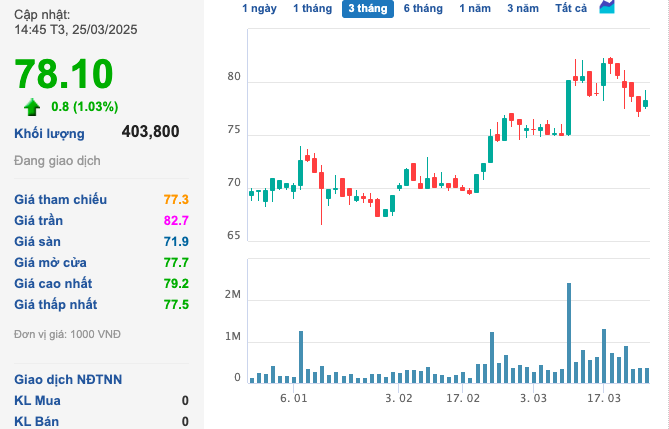Open the advanced chart icon
The image size is (669, 429).
[x=607, y=8]
